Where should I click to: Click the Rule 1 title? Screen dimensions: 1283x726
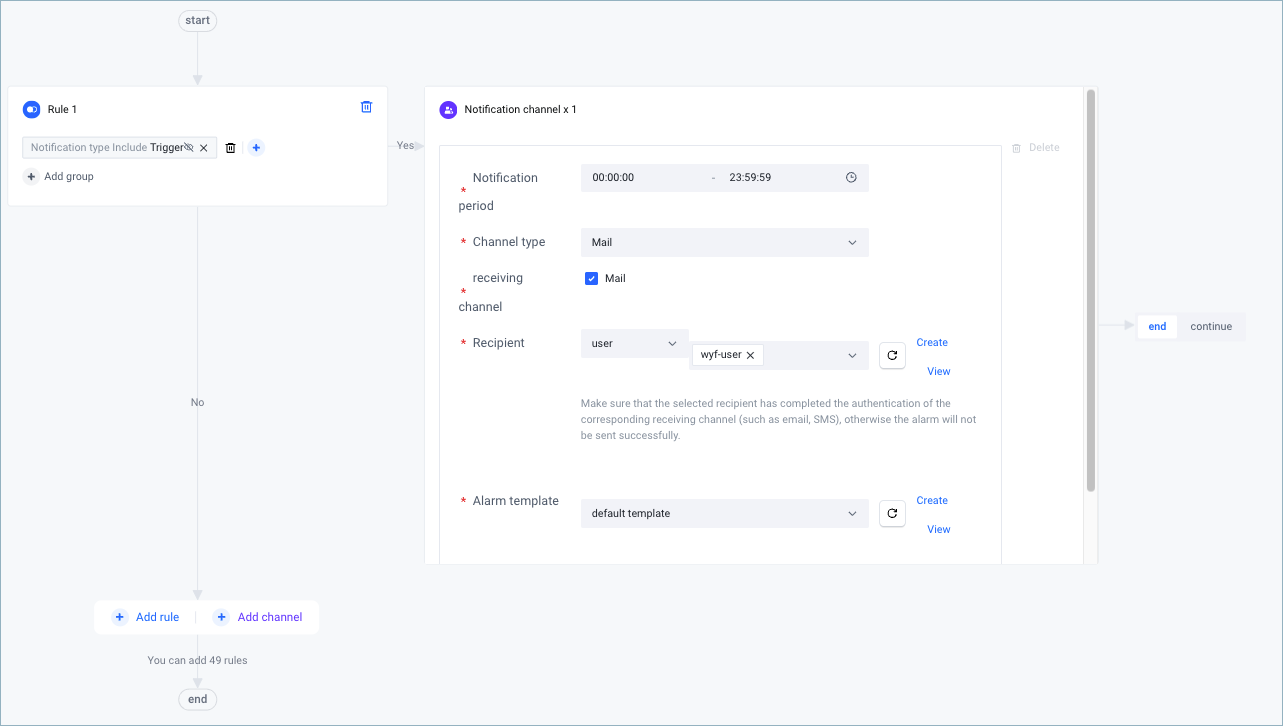[x=62, y=109]
